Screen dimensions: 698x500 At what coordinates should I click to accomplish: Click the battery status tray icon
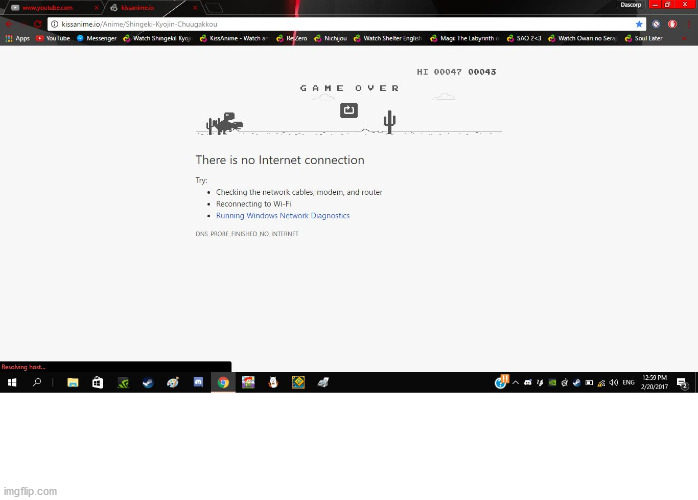tap(589, 382)
